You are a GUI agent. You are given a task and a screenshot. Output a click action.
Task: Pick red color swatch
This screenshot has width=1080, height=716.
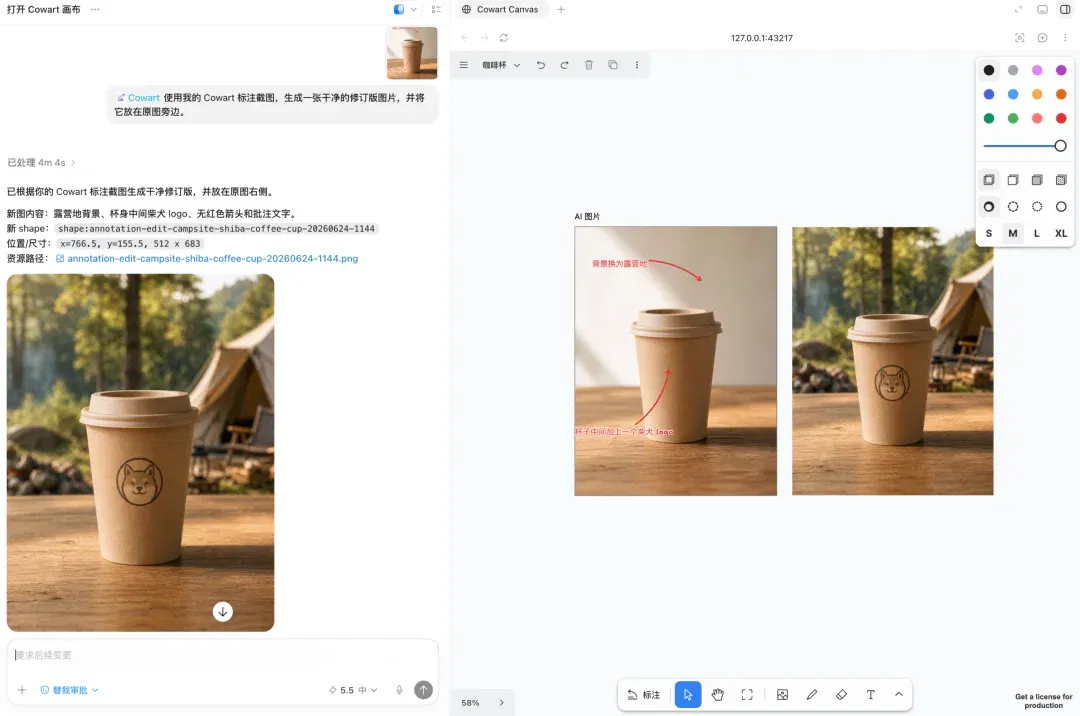(1061, 118)
